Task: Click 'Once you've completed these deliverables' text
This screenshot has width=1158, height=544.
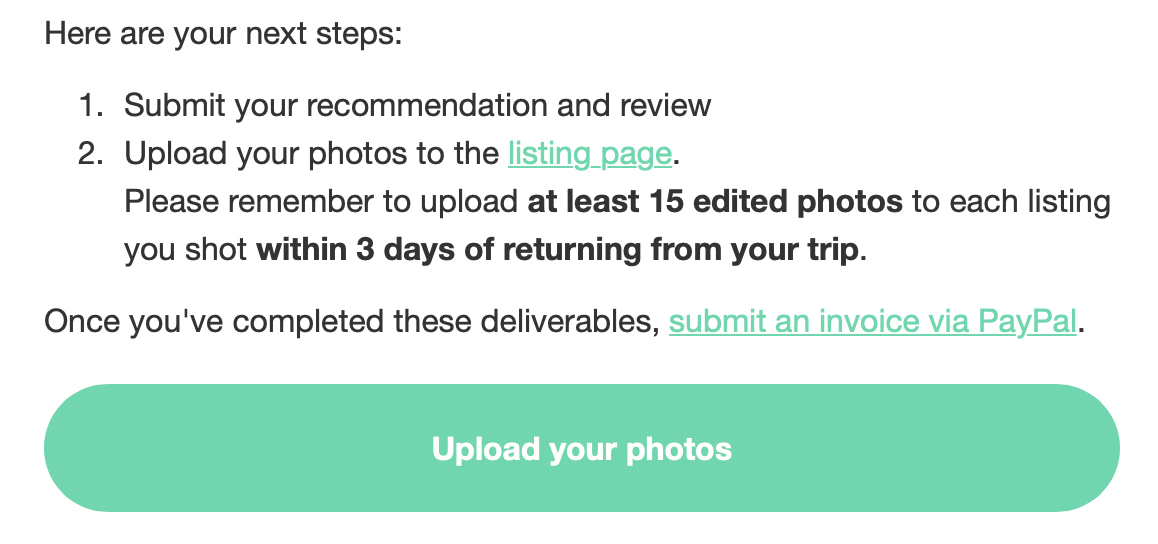Action: pos(352,322)
